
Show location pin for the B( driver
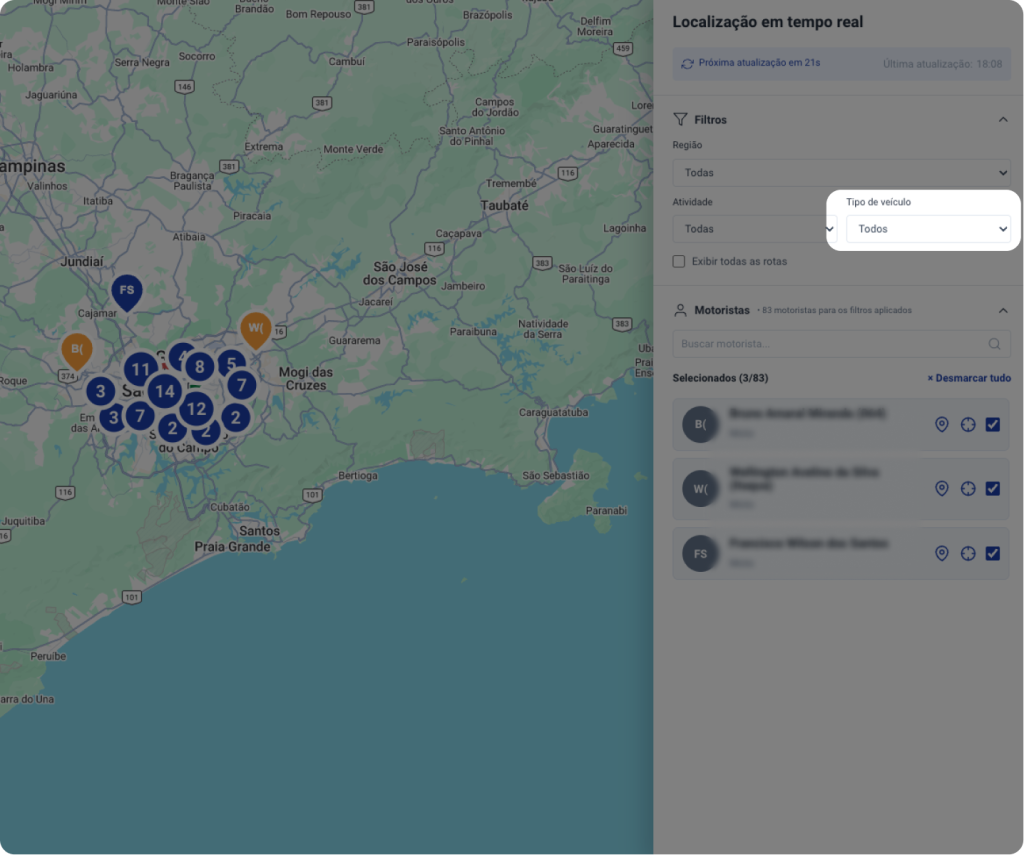pos(942,425)
